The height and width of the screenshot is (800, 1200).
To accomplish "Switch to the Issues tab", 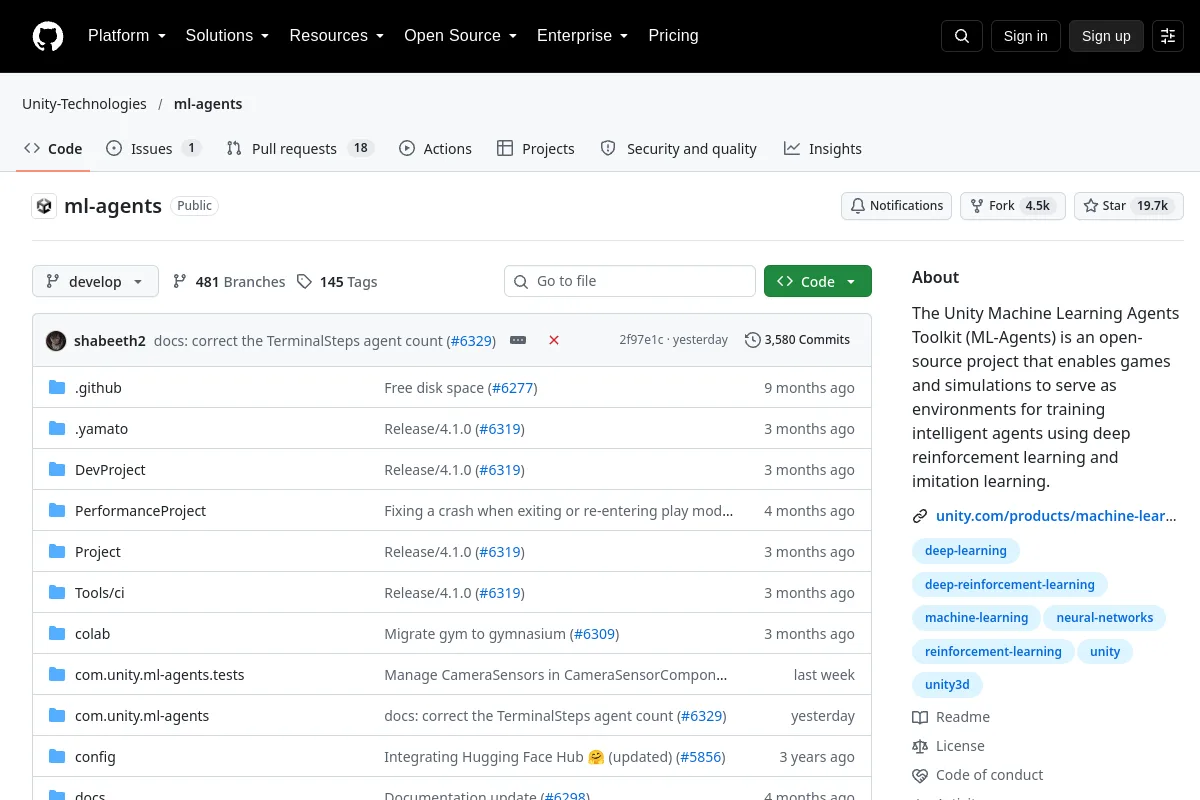I will click(x=154, y=148).
